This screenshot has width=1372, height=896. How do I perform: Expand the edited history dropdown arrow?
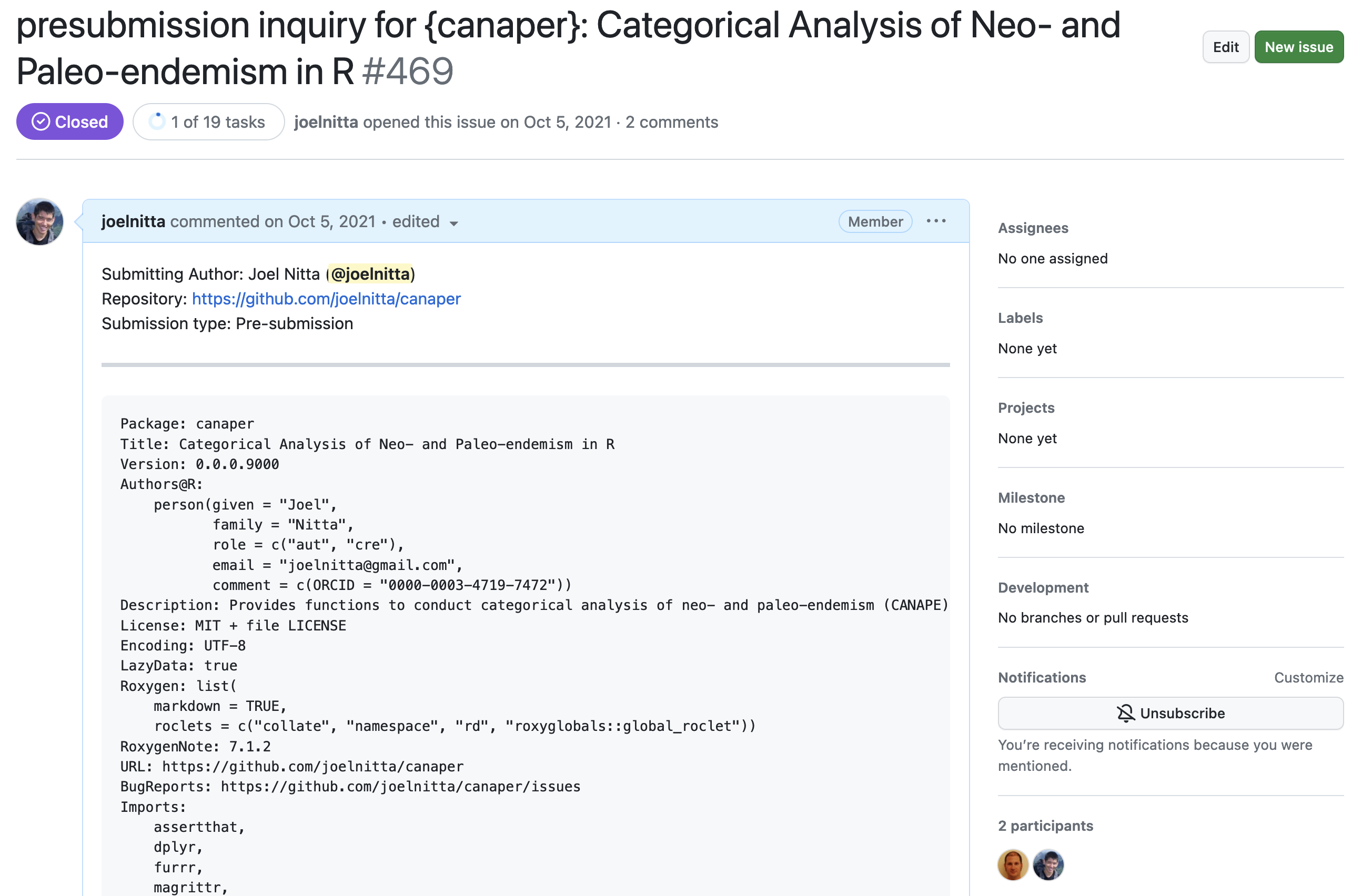(x=453, y=223)
